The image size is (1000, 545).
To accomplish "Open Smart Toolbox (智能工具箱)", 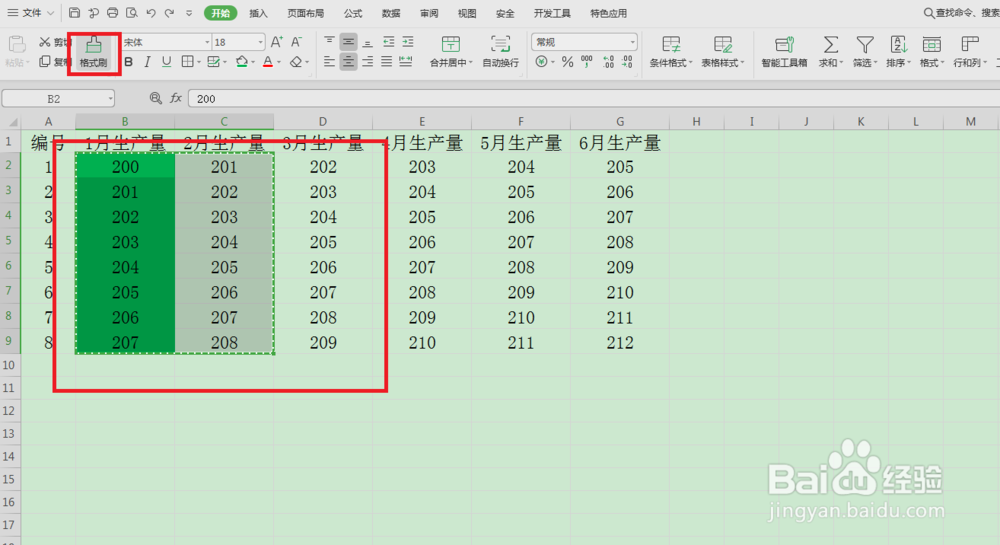I will [x=784, y=52].
